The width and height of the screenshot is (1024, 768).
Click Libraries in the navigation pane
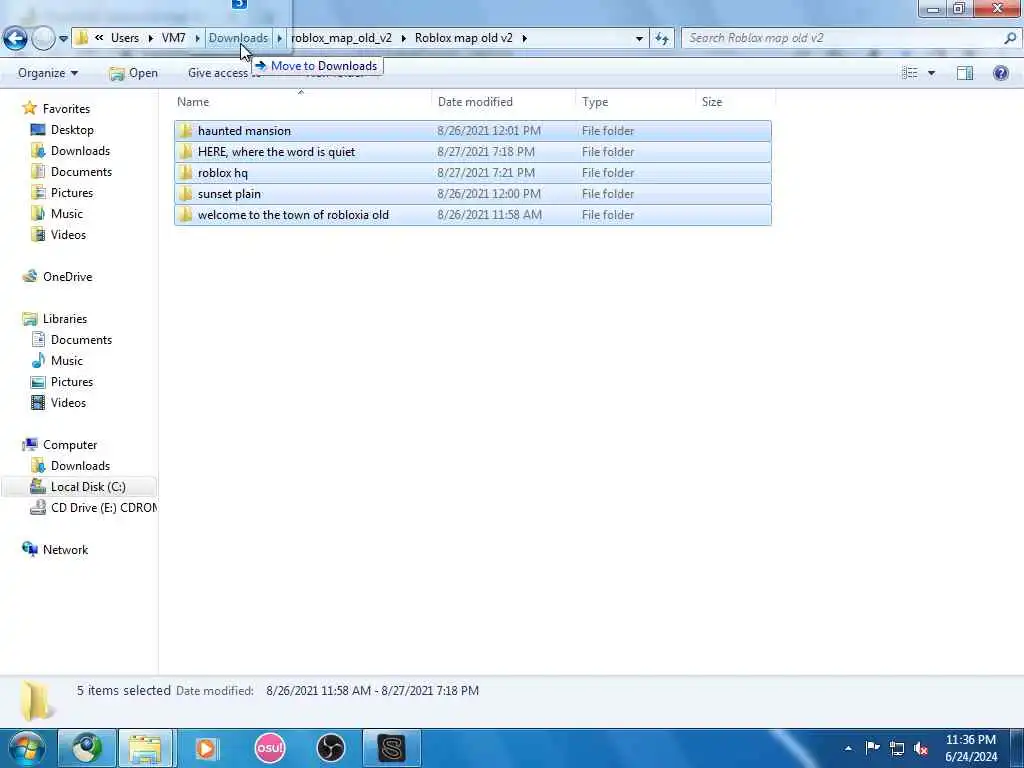tap(65, 319)
